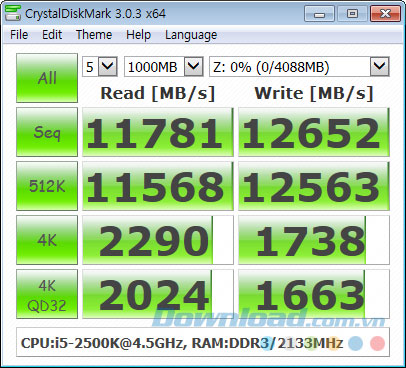Image resolution: width=406 pixels, height=368 pixels.
Task: Click the 4K read result 2290
Action: 158,240
